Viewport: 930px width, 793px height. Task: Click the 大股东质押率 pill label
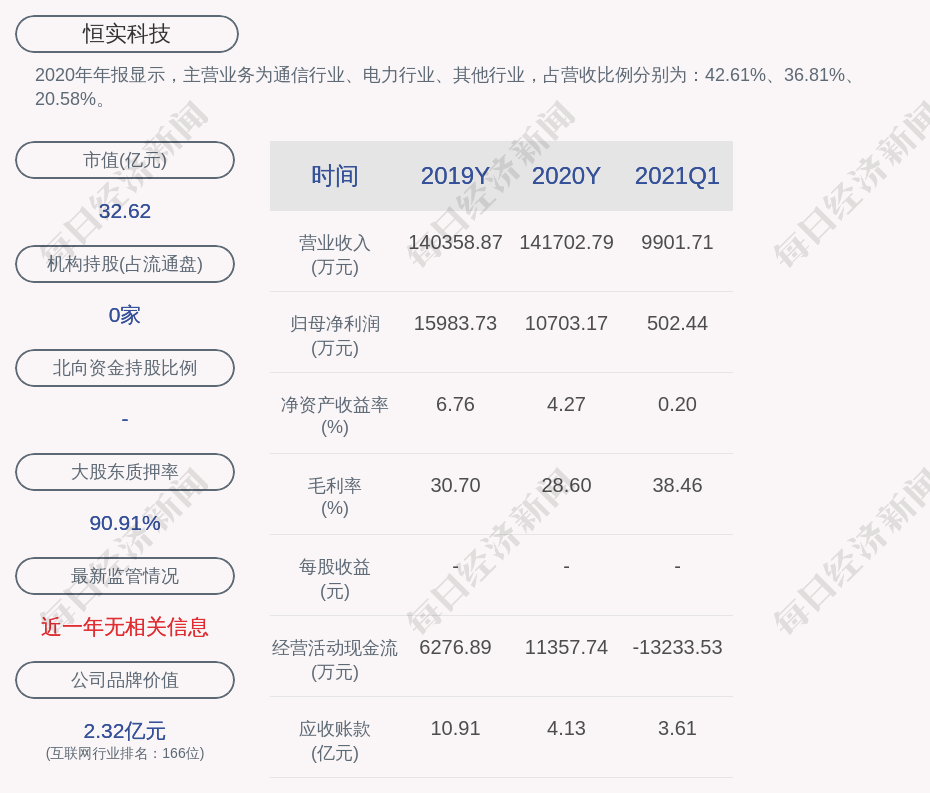tap(125, 472)
